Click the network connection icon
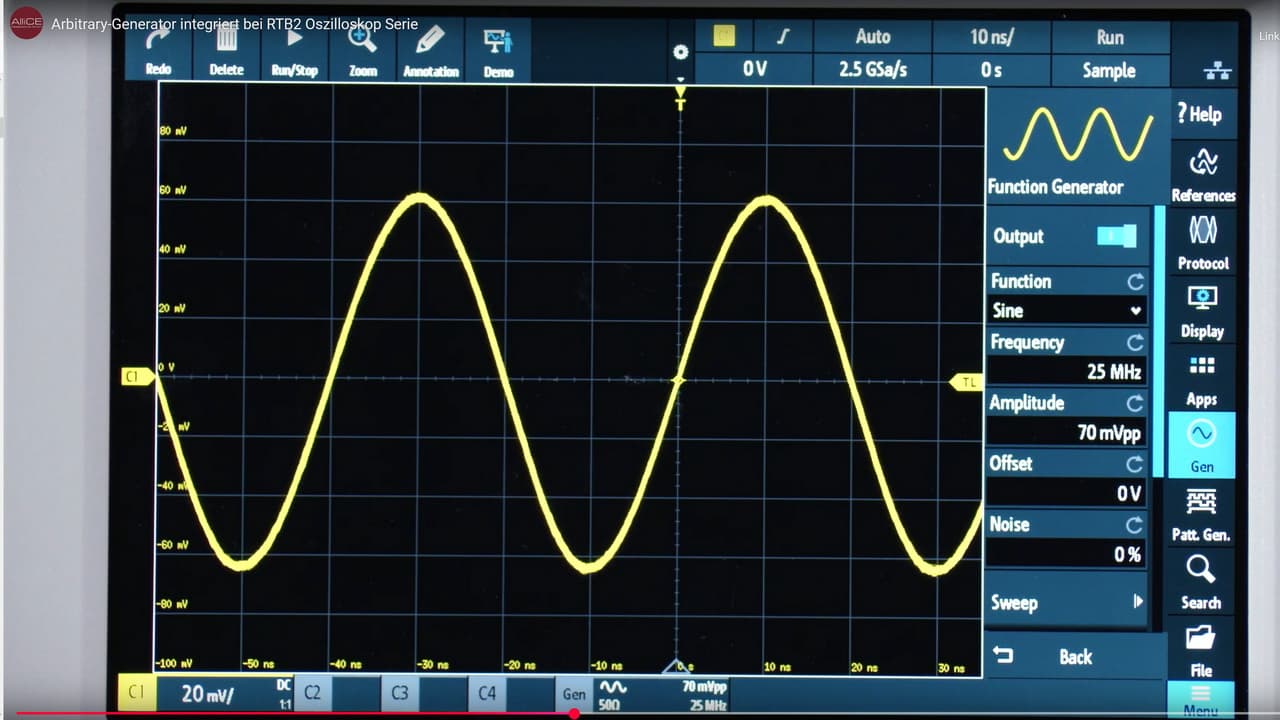1280x720 pixels. pyautogui.click(x=1218, y=71)
